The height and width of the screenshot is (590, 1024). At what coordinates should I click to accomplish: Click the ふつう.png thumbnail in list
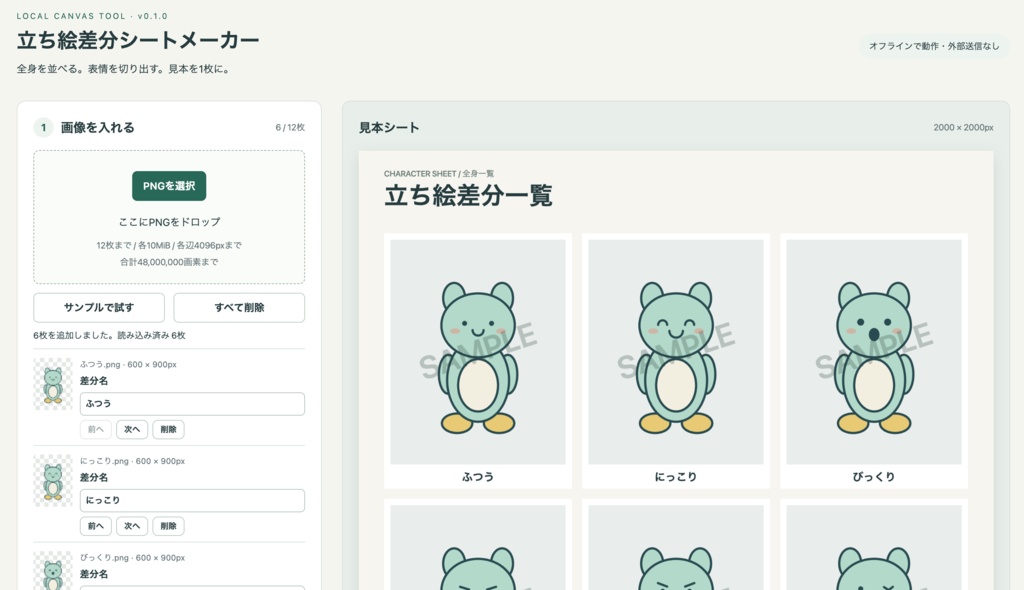click(x=53, y=384)
